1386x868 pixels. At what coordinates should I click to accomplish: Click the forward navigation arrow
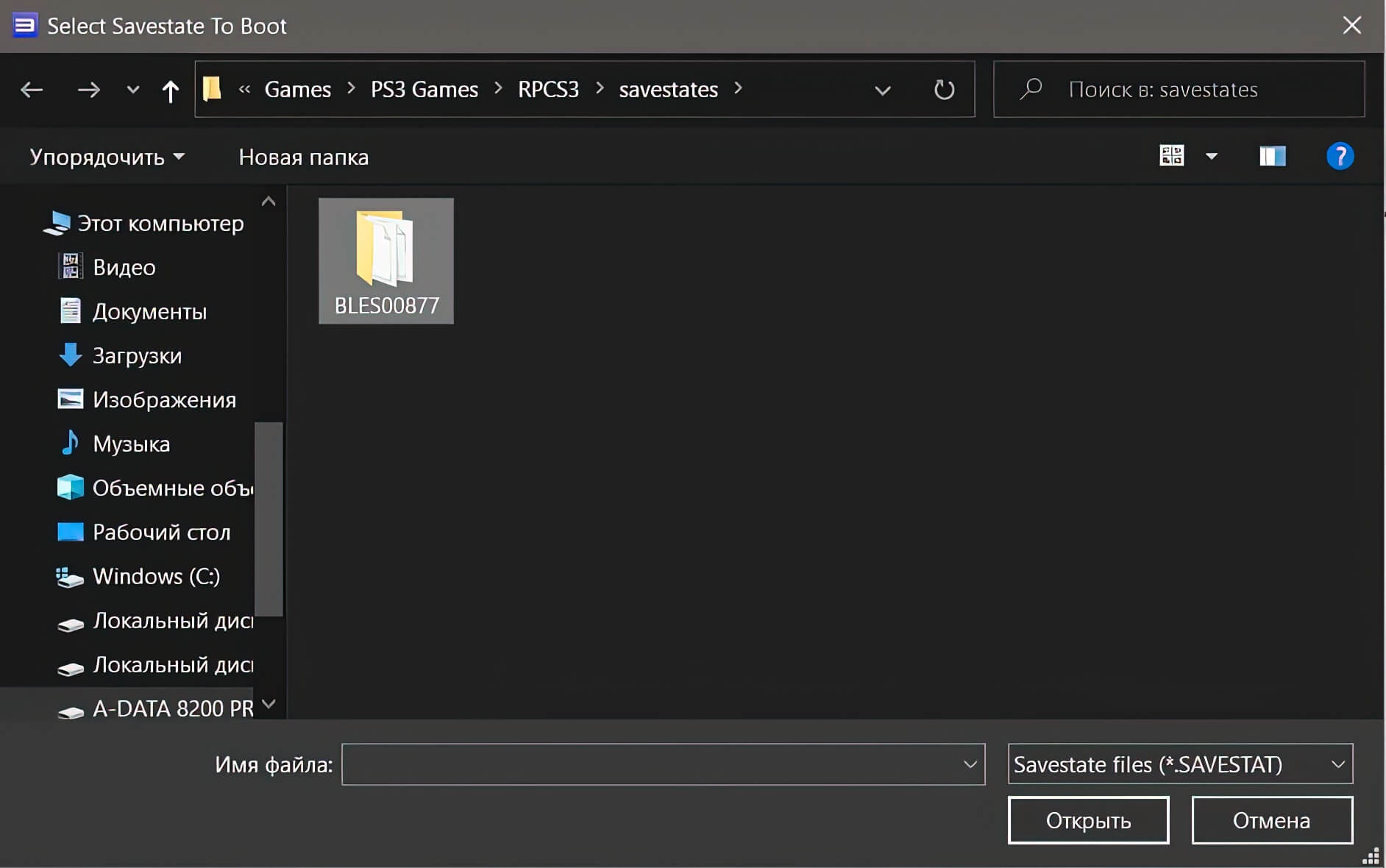point(88,89)
